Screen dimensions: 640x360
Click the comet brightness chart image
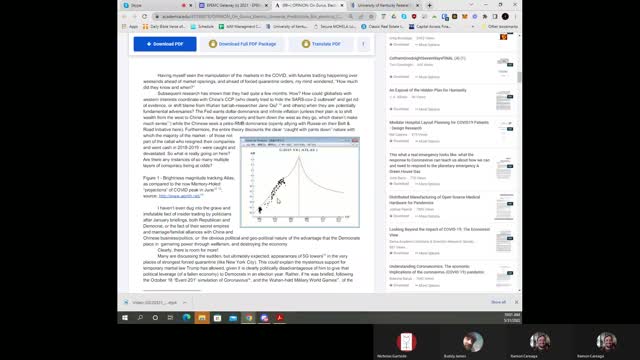(300, 182)
